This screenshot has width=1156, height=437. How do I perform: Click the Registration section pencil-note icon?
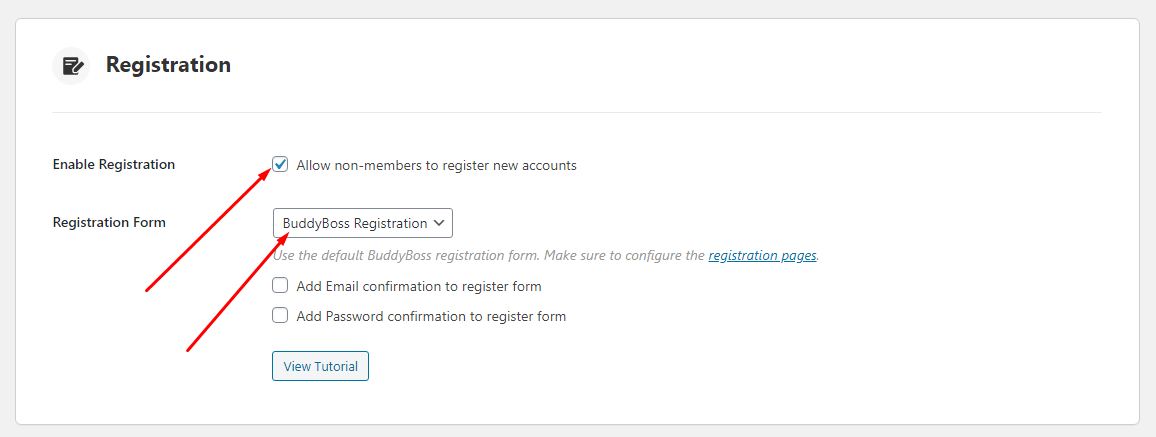pyautogui.click(x=71, y=66)
